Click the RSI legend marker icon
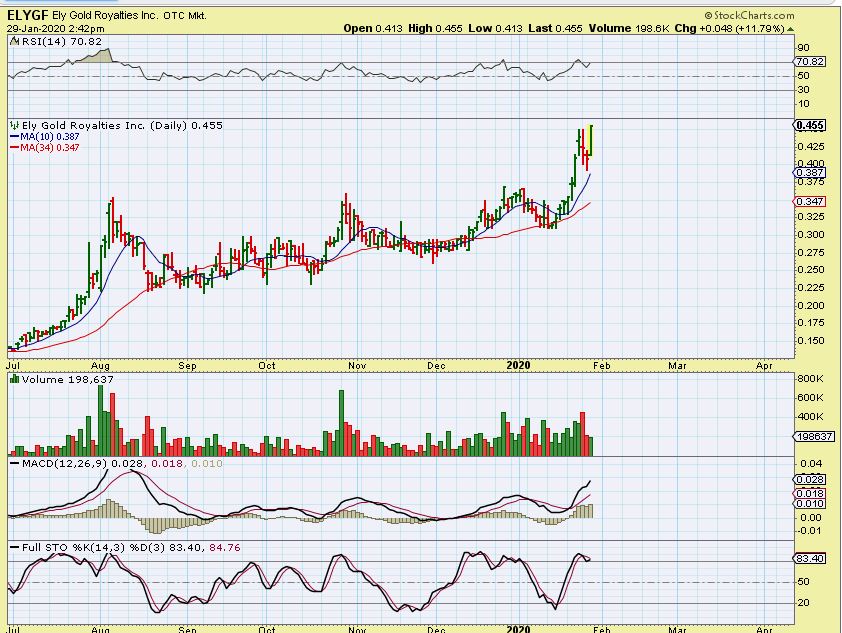 [x=14, y=41]
